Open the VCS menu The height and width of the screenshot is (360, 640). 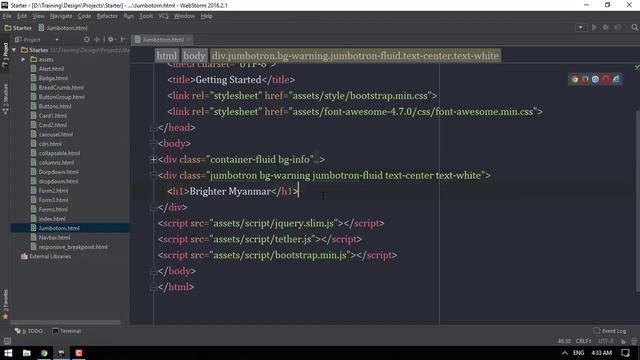point(163,16)
